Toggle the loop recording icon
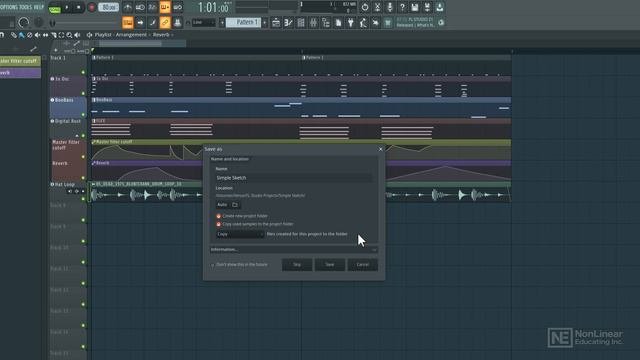The image size is (640, 360). tap(178, 7)
